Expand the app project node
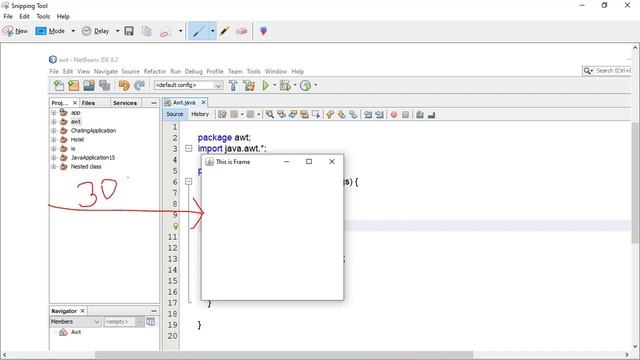The width and height of the screenshot is (640, 360). click(53, 113)
